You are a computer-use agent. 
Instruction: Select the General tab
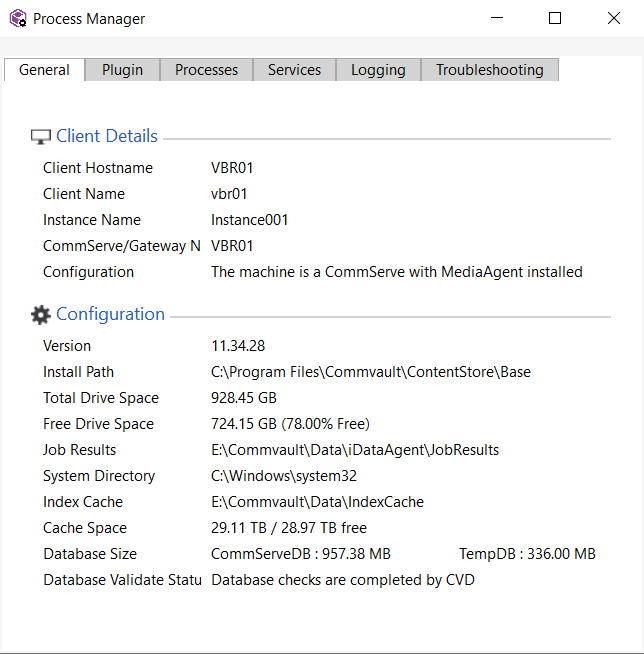[x=44, y=70]
